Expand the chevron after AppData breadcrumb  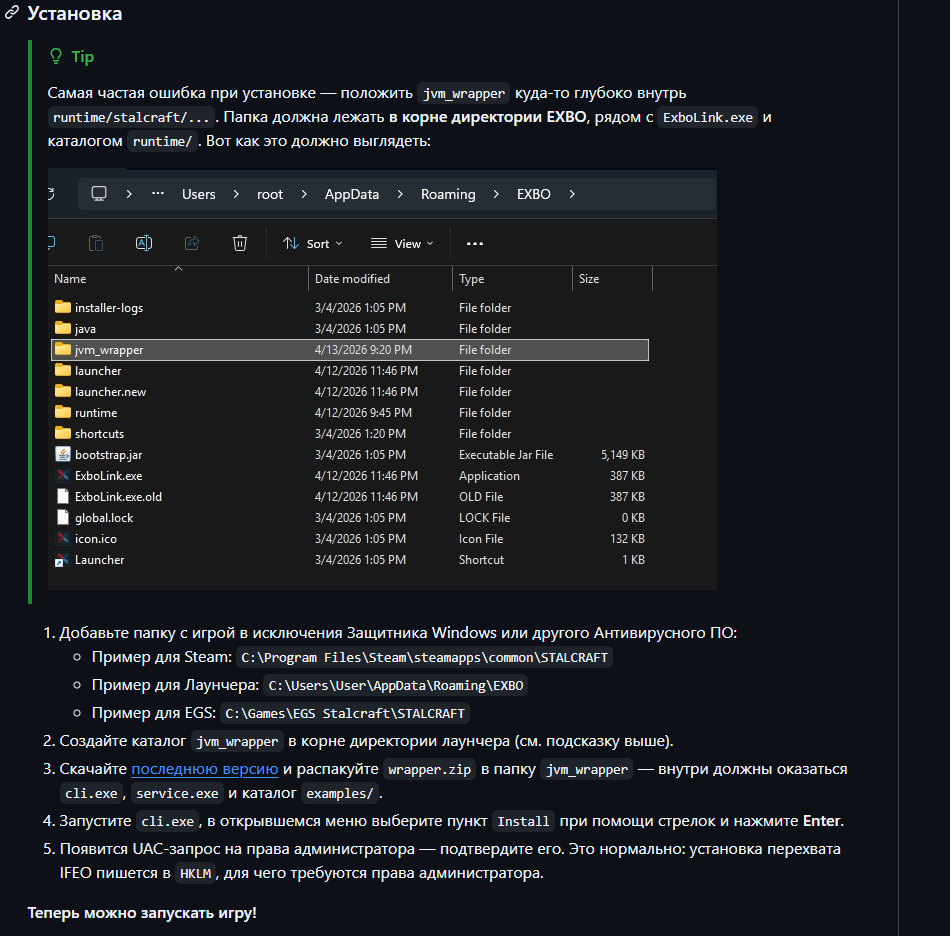pyautogui.click(x=400, y=194)
